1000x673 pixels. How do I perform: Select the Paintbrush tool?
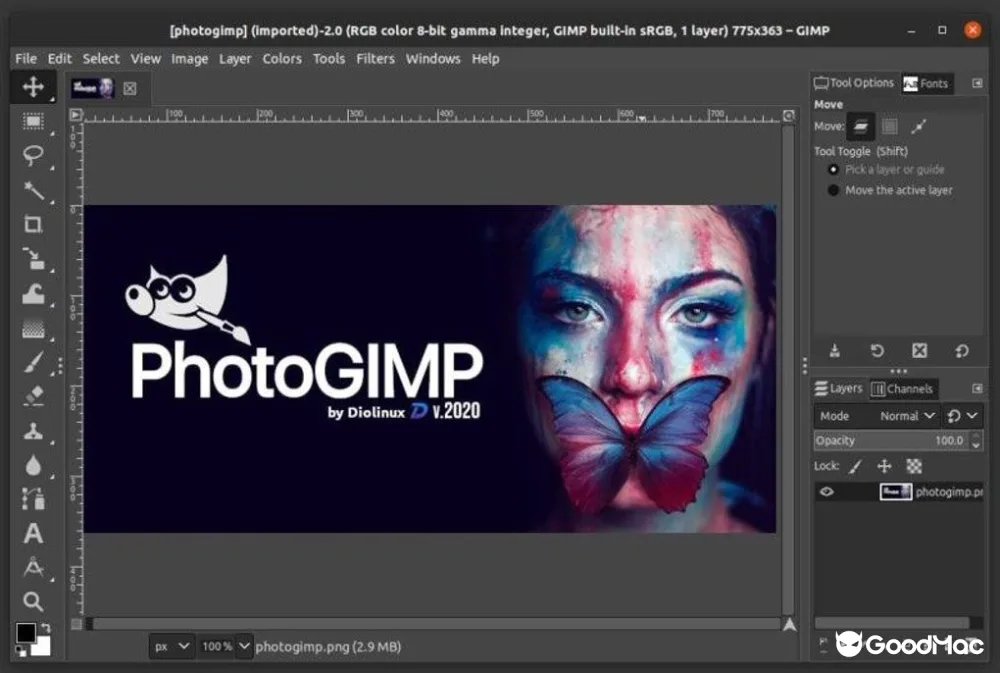(x=33, y=362)
